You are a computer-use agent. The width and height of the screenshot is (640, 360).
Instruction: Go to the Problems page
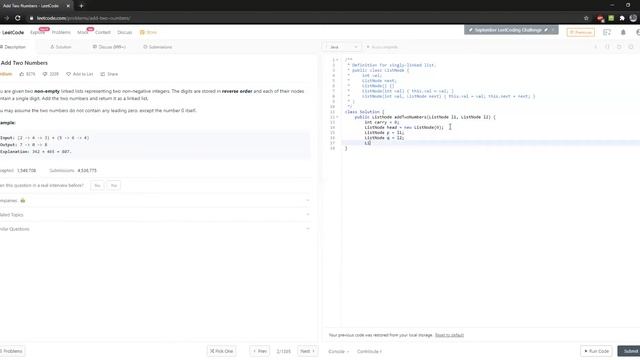(x=61, y=32)
